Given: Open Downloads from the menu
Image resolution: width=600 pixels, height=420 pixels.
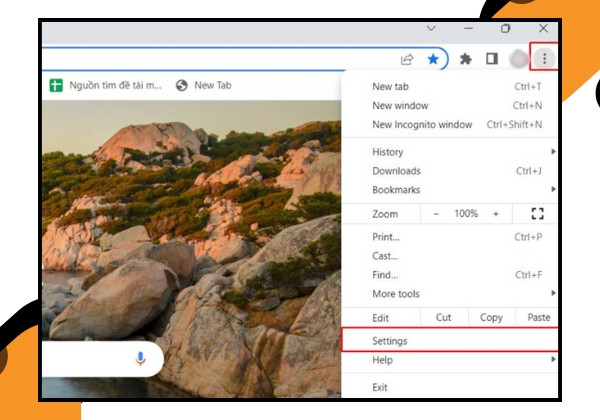Looking at the screenshot, I should (x=450, y=171).
